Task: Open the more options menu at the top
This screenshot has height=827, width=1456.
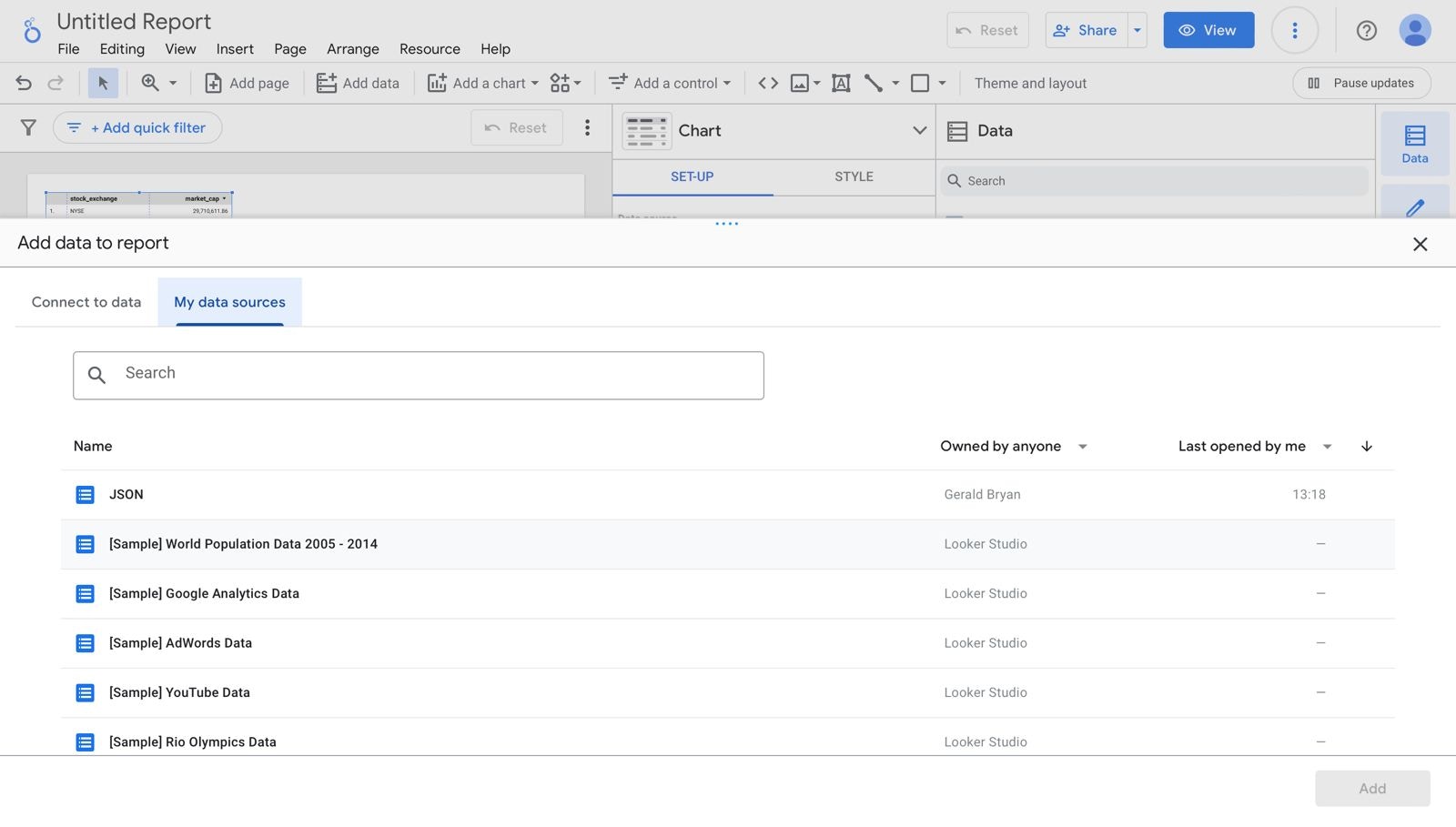Action: tap(1295, 30)
